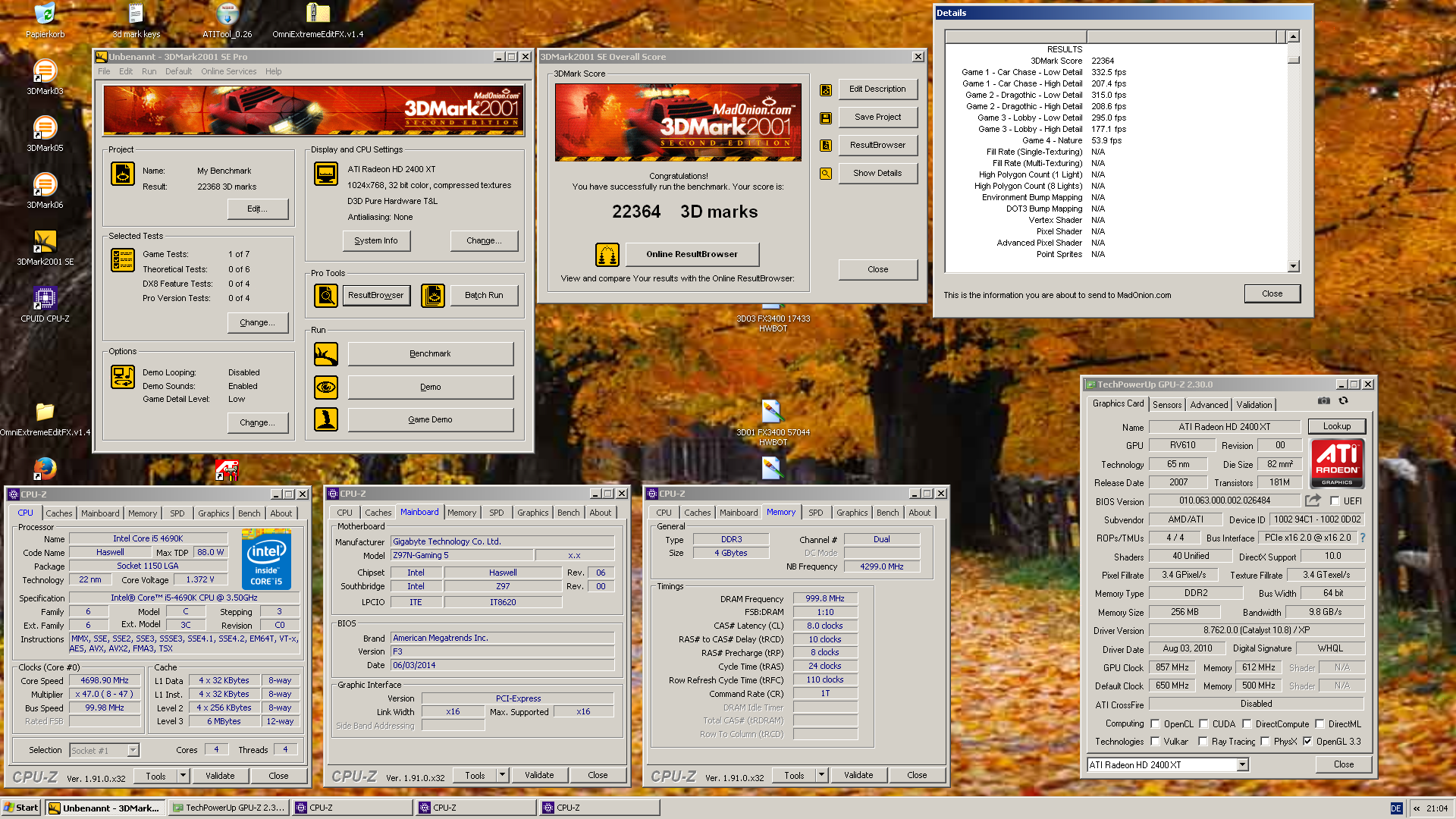
Task: Click the bus interface question mark in GPU-Z
Action: coord(1362,538)
